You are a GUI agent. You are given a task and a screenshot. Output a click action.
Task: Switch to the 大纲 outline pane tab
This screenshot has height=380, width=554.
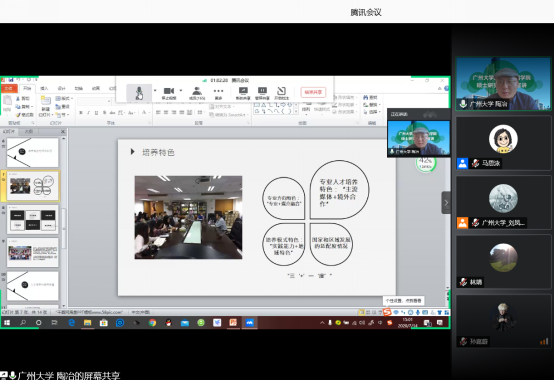[x=29, y=131]
